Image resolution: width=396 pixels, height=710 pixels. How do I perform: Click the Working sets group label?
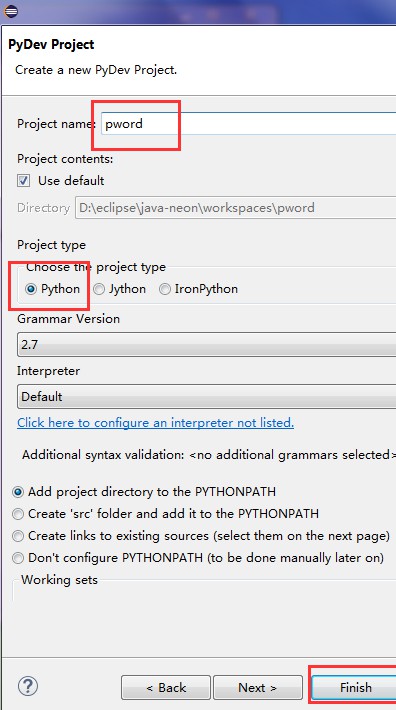pos(59,580)
